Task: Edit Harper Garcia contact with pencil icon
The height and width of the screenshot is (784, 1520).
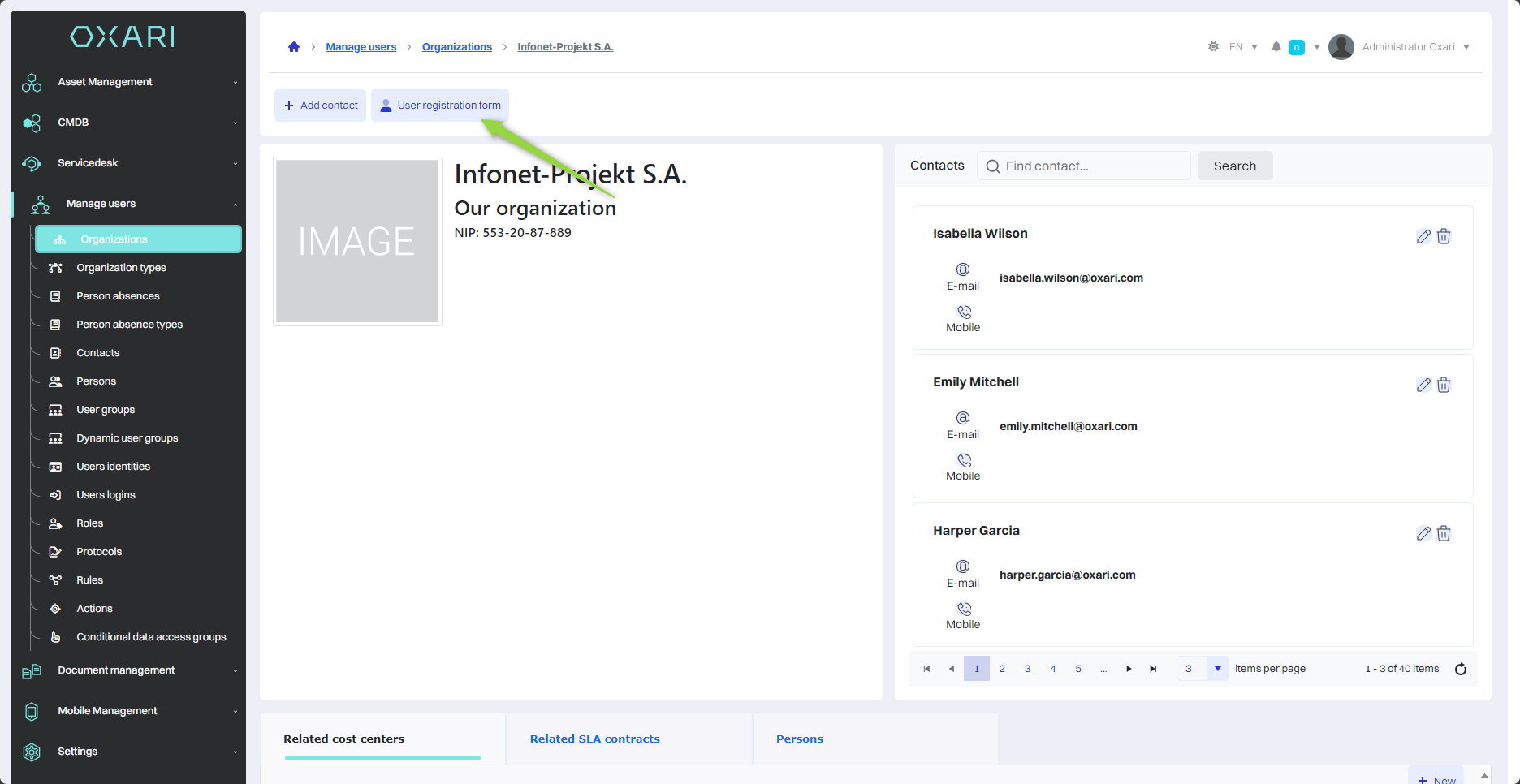Action: [1423, 533]
